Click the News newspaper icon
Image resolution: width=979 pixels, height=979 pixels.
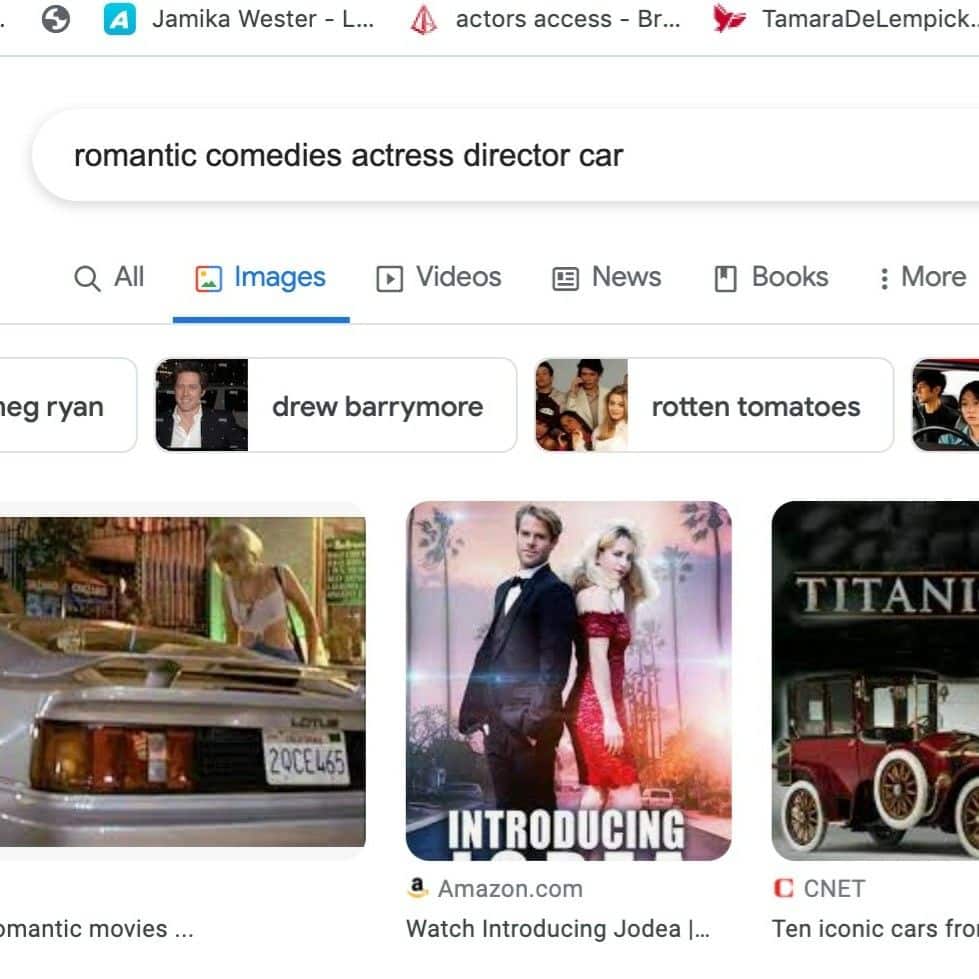point(566,278)
